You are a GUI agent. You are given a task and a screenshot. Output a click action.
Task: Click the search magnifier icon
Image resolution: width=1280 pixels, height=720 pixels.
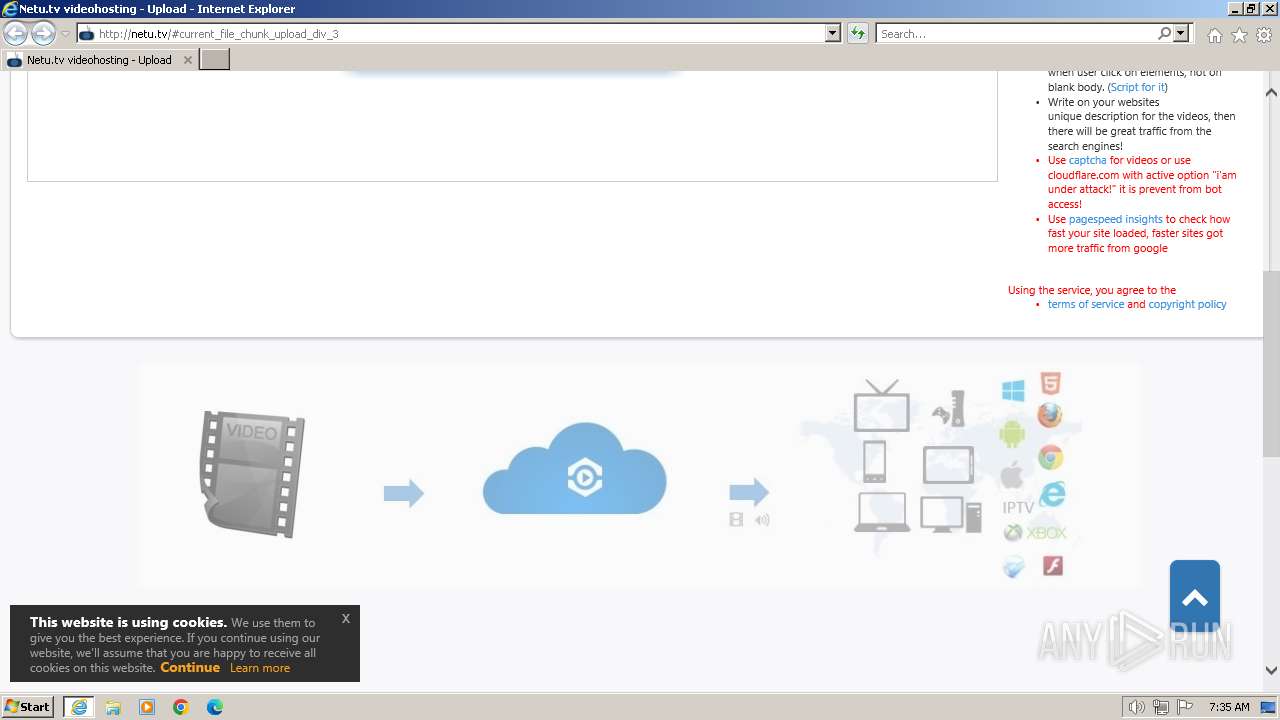(1164, 34)
